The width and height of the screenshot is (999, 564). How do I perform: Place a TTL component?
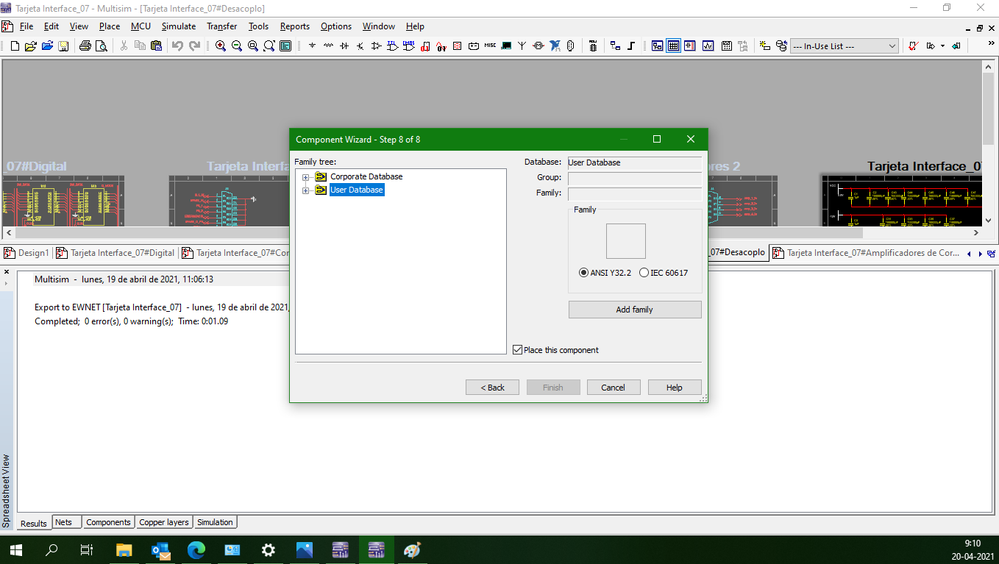(x=392, y=46)
